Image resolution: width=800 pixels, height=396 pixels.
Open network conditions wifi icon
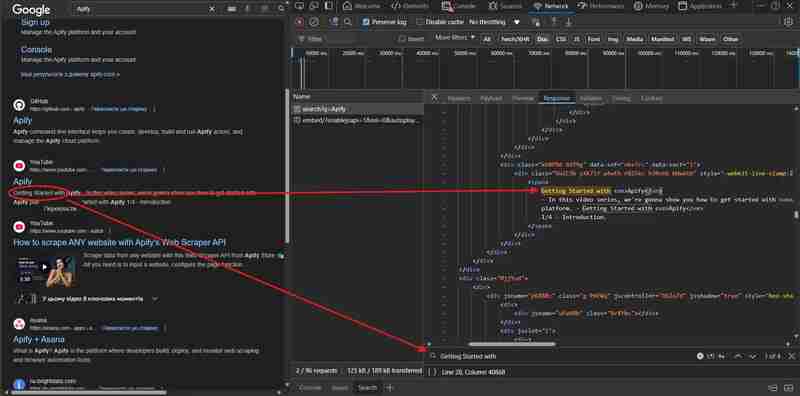535,22
